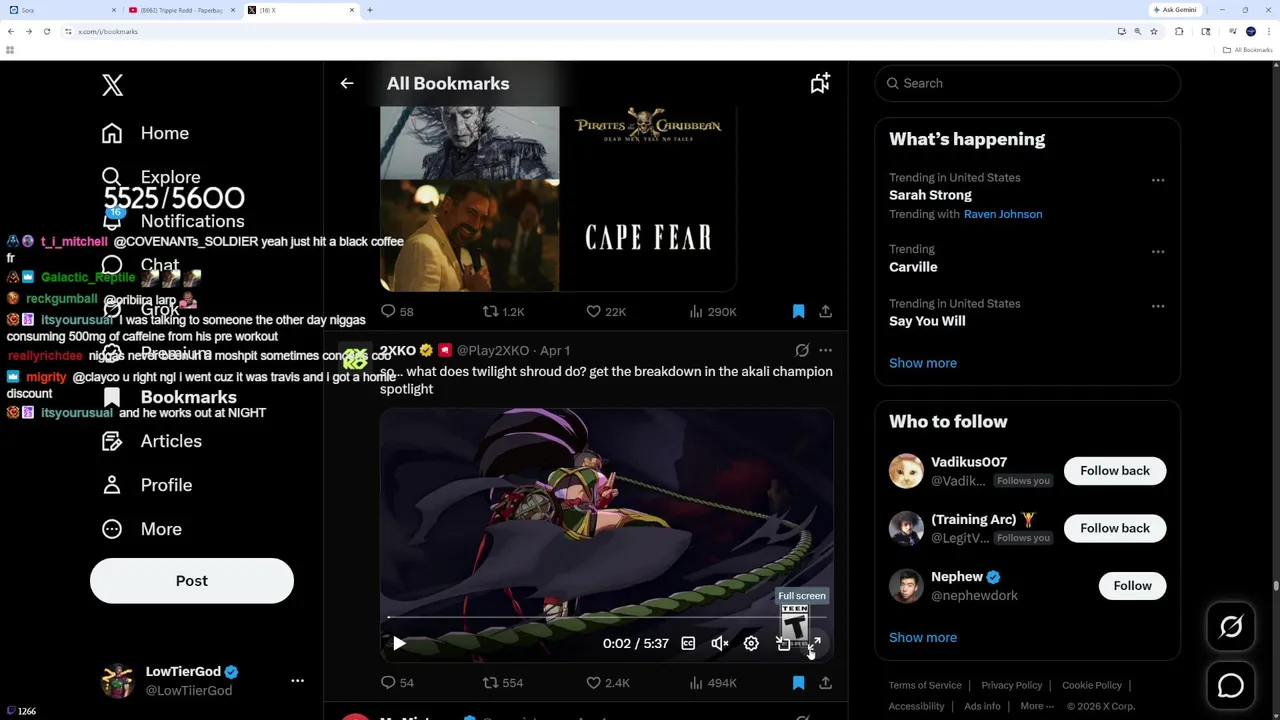Enter full screen video mode
The width and height of the screenshot is (1280, 720).
[x=814, y=644]
